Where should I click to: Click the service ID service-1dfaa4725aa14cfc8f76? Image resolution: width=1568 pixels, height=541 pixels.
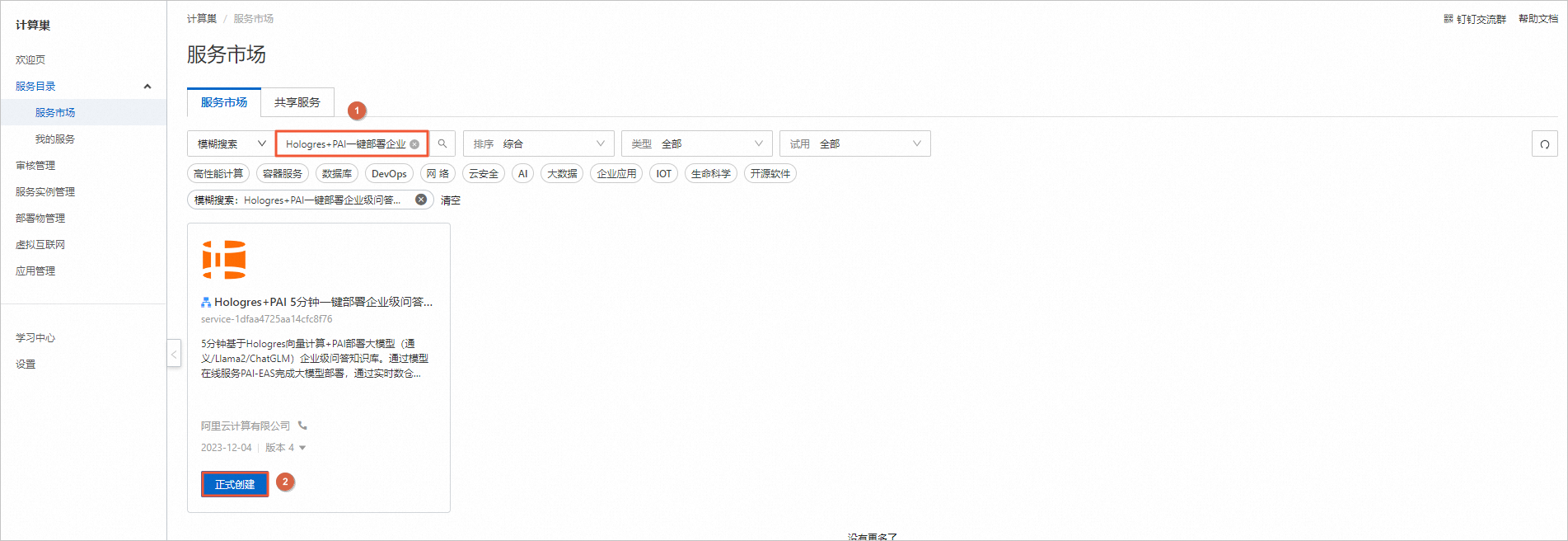(x=267, y=319)
